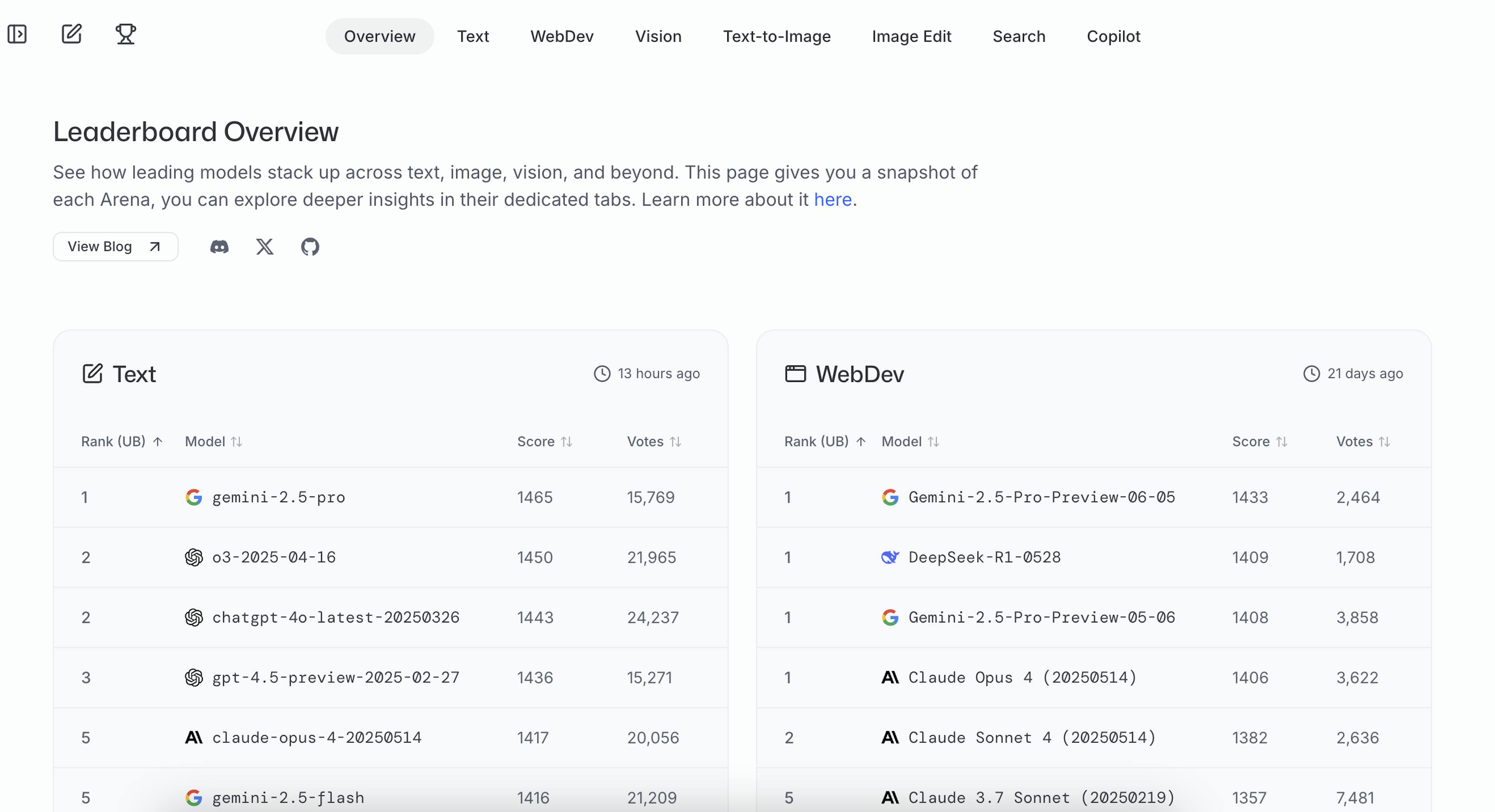Open the Text-to-Image tab
1495x812 pixels.
[777, 37]
